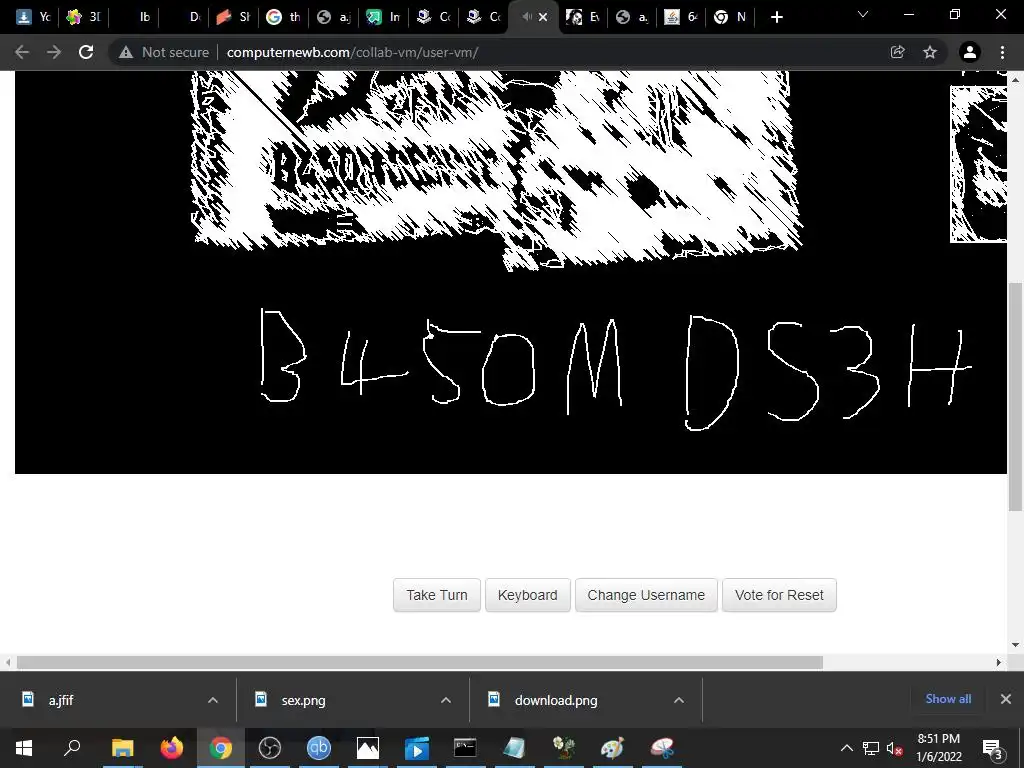Bookmark this page with the star icon
This screenshot has width=1024, height=768.
pos(930,52)
